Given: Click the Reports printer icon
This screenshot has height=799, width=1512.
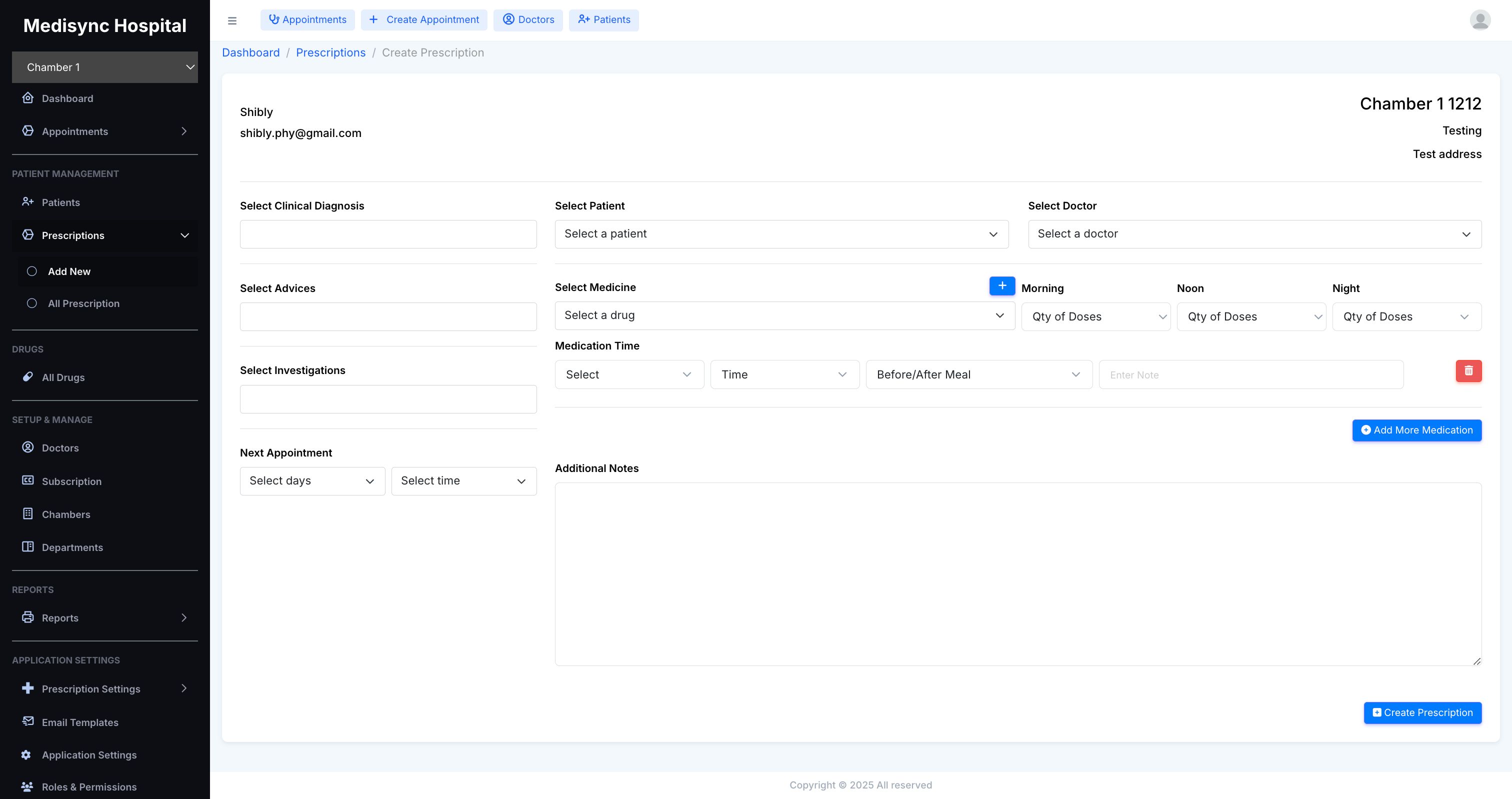Looking at the screenshot, I should click(27, 617).
